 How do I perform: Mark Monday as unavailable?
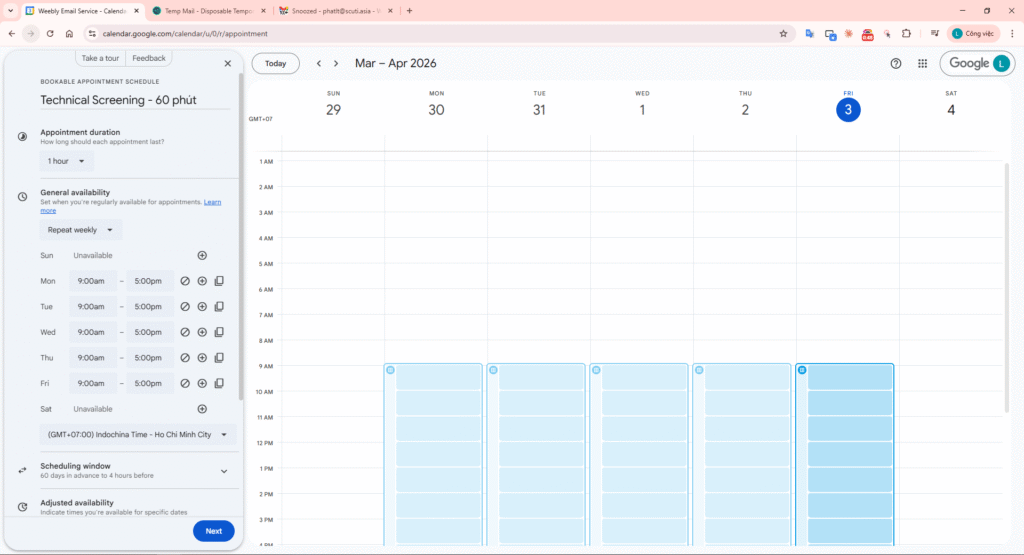coord(185,281)
